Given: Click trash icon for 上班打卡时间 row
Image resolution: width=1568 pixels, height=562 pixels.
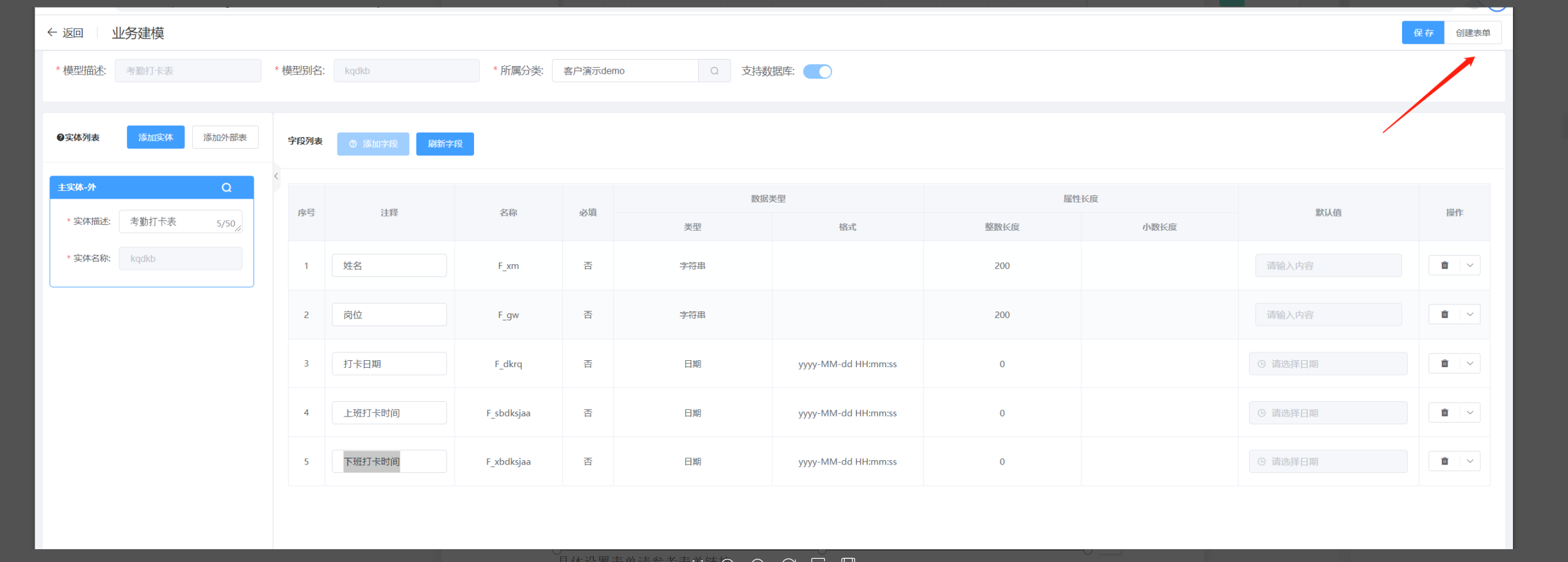Looking at the screenshot, I should (x=1444, y=413).
